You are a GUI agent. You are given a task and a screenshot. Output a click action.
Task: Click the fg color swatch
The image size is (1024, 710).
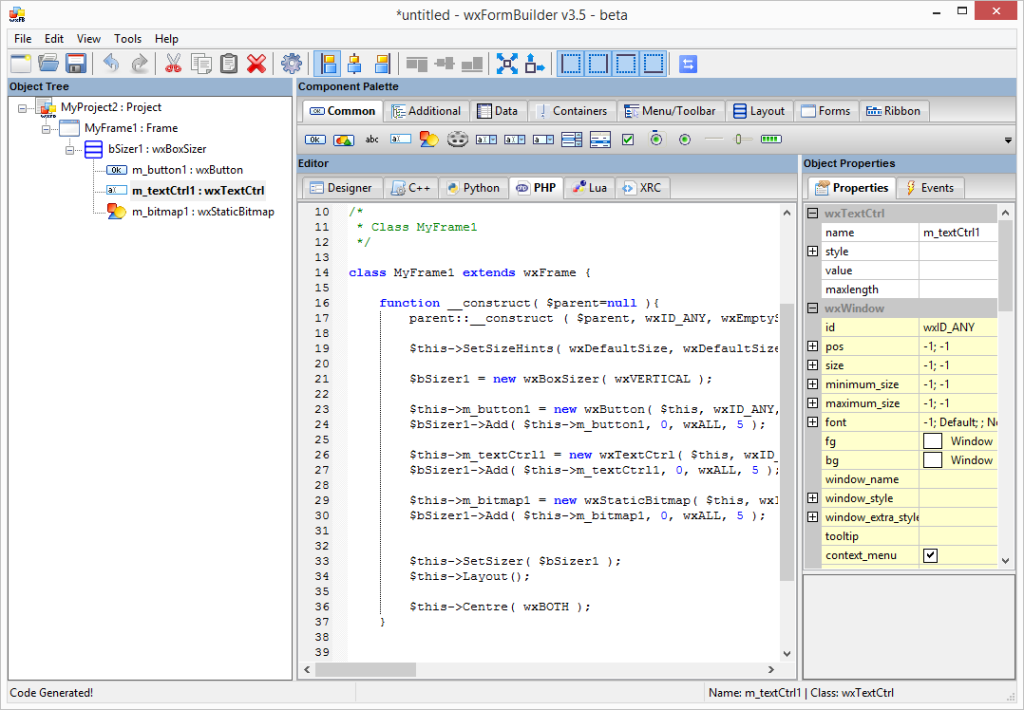(932, 442)
